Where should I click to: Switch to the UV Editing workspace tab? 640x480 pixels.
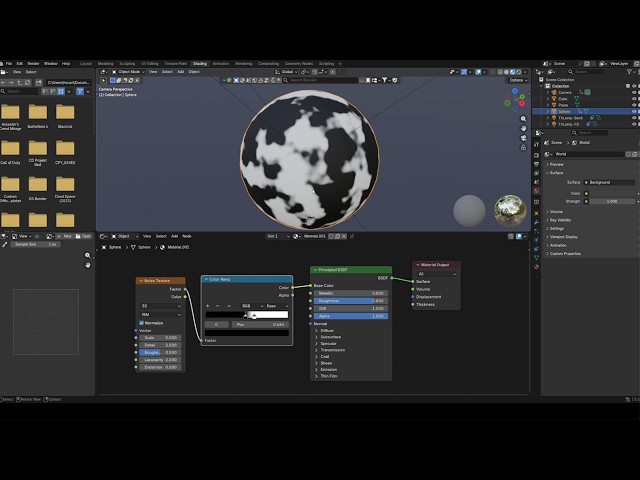150,64
